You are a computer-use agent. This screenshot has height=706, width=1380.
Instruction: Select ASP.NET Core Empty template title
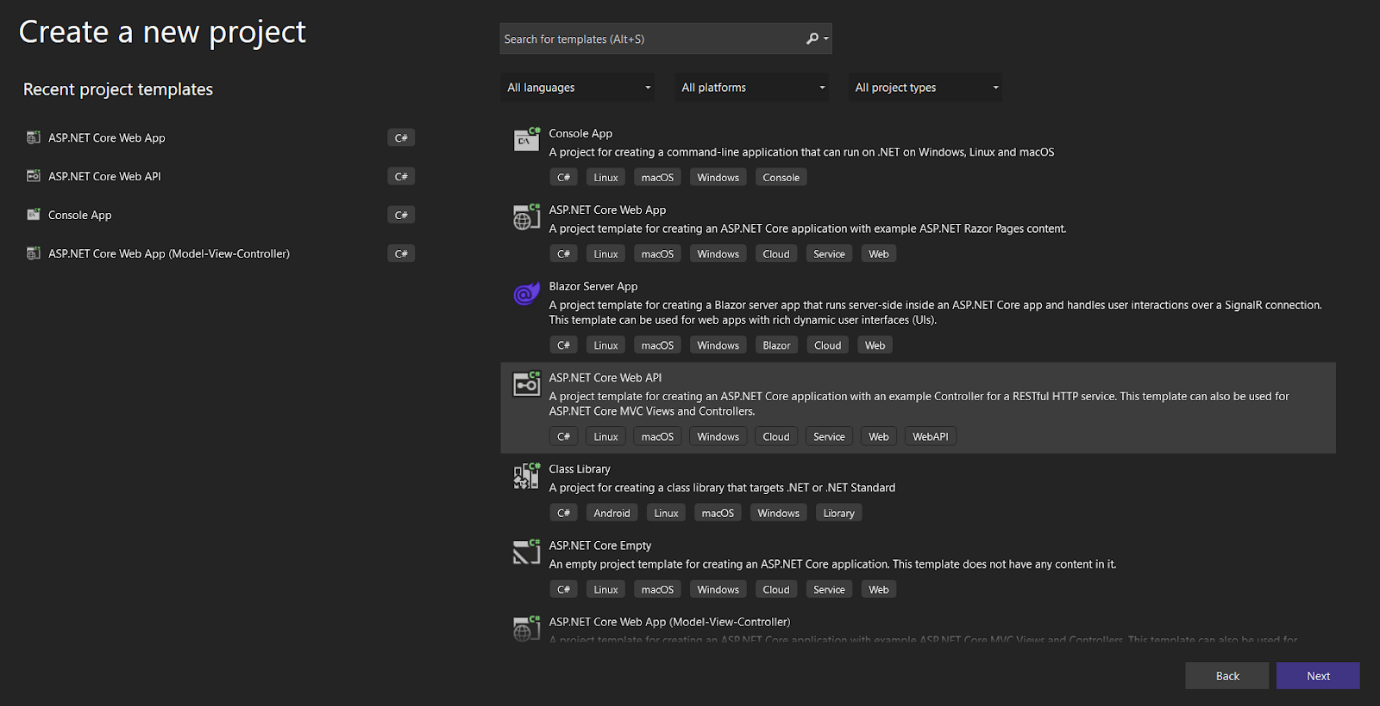(x=600, y=545)
